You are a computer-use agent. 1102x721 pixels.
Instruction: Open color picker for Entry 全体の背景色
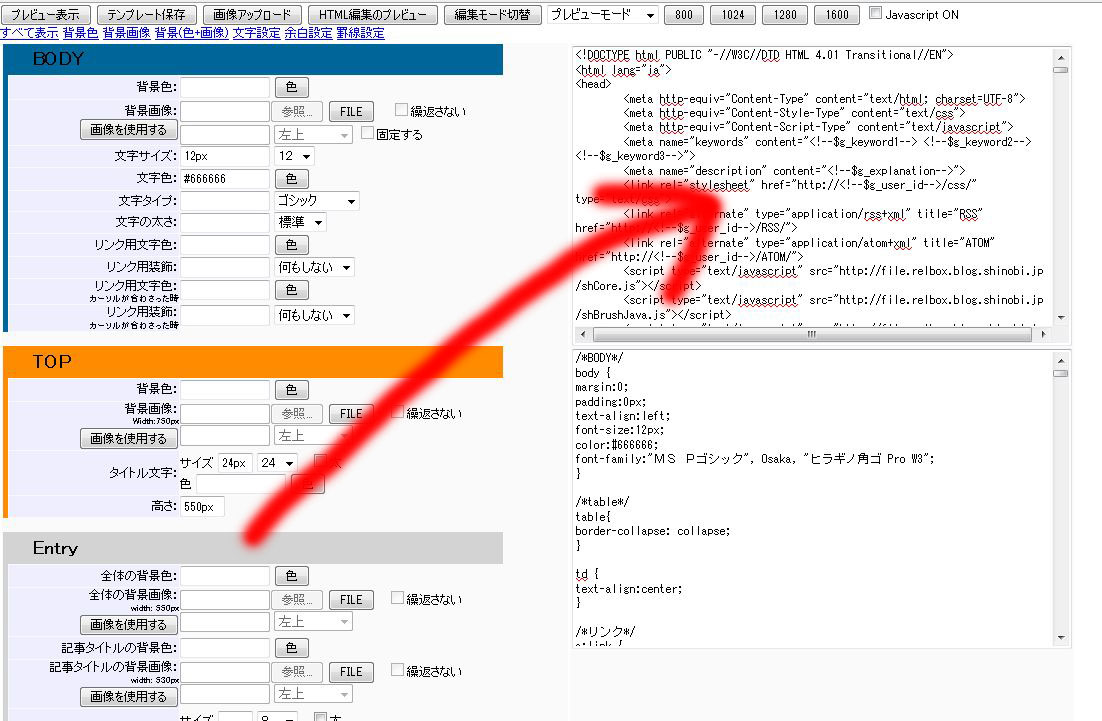292,576
